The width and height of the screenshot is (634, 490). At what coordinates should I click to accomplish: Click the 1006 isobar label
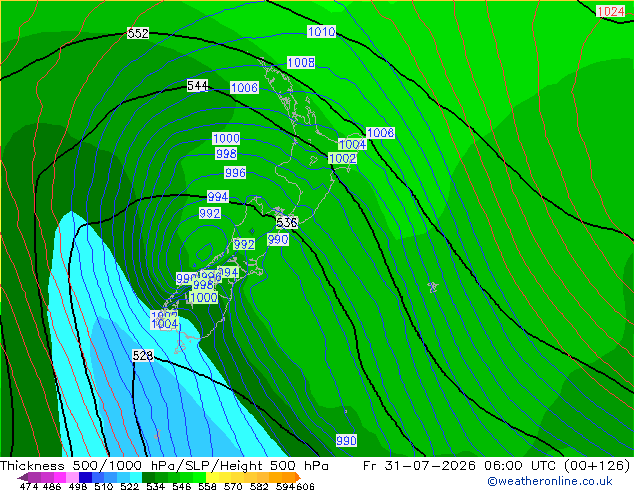pyautogui.click(x=244, y=87)
